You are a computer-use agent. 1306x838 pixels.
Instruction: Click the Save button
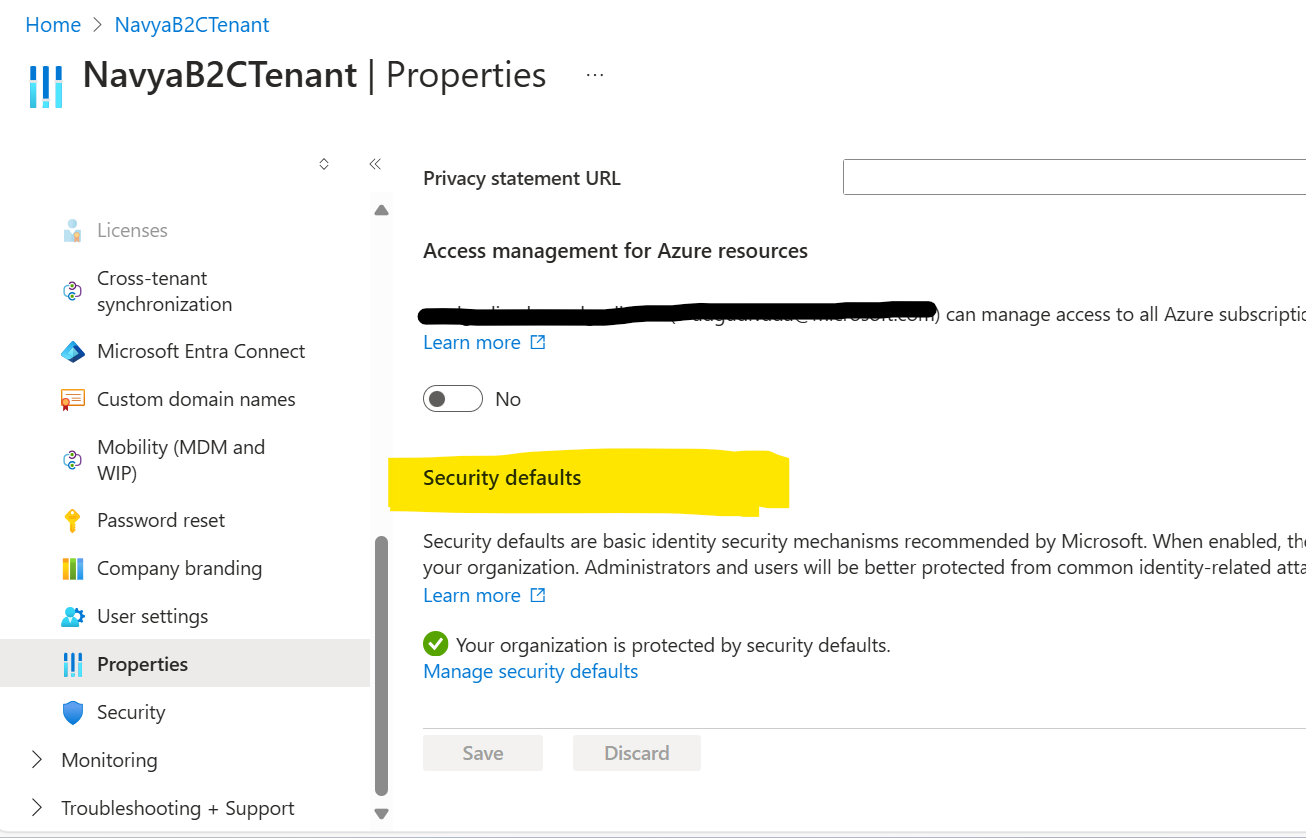coord(483,753)
